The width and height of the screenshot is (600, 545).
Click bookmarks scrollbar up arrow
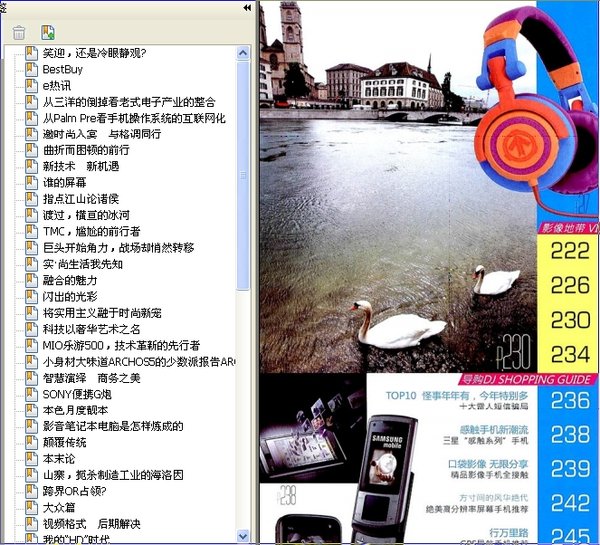coord(243,52)
